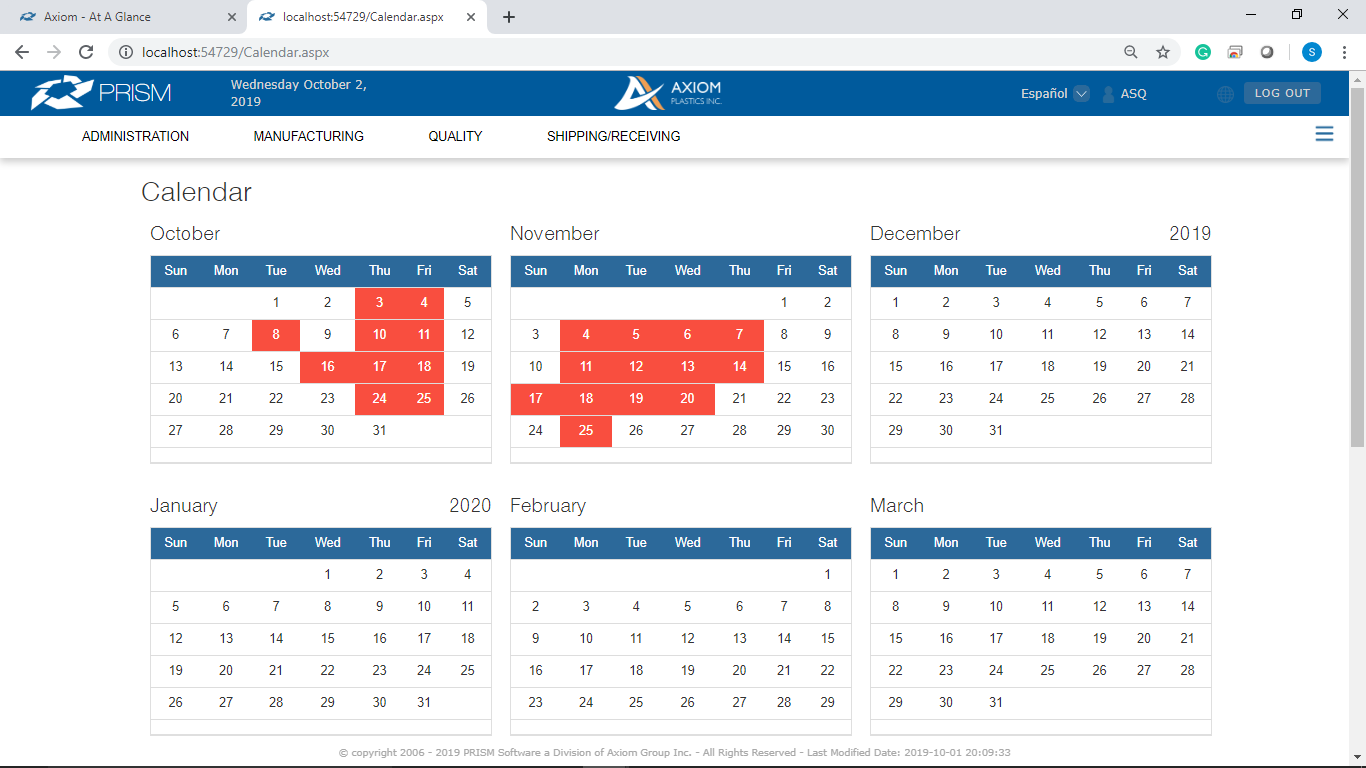The image size is (1366, 768).
Task: Toggle the highlighted November 25 date
Action: click(x=586, y=431)
